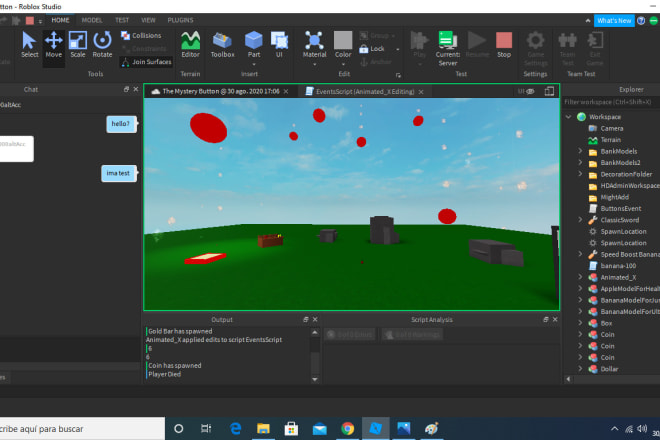Viewport: 660px width, 440px height.
Task: Click the Lock tool
Action: [x=372, y=49]
